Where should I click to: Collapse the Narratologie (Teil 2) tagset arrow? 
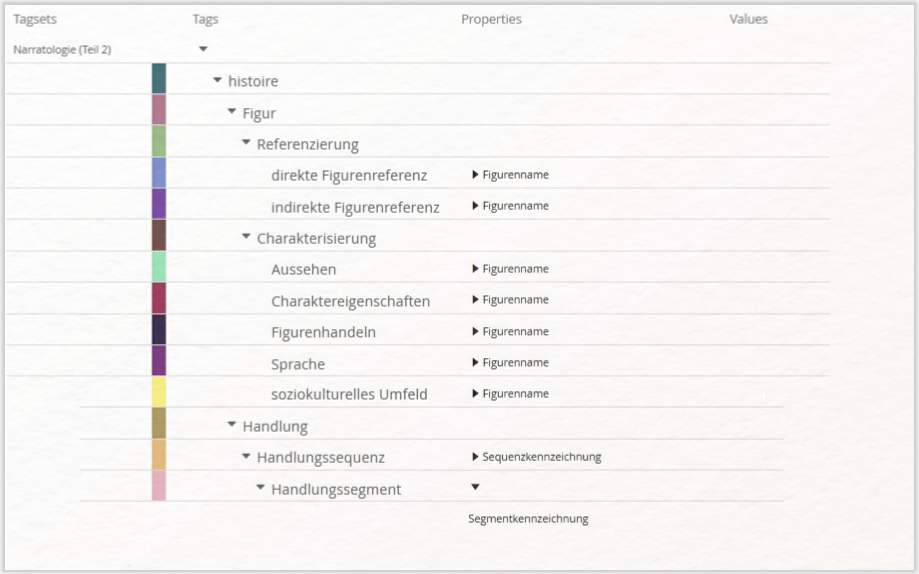pos(203,49)
